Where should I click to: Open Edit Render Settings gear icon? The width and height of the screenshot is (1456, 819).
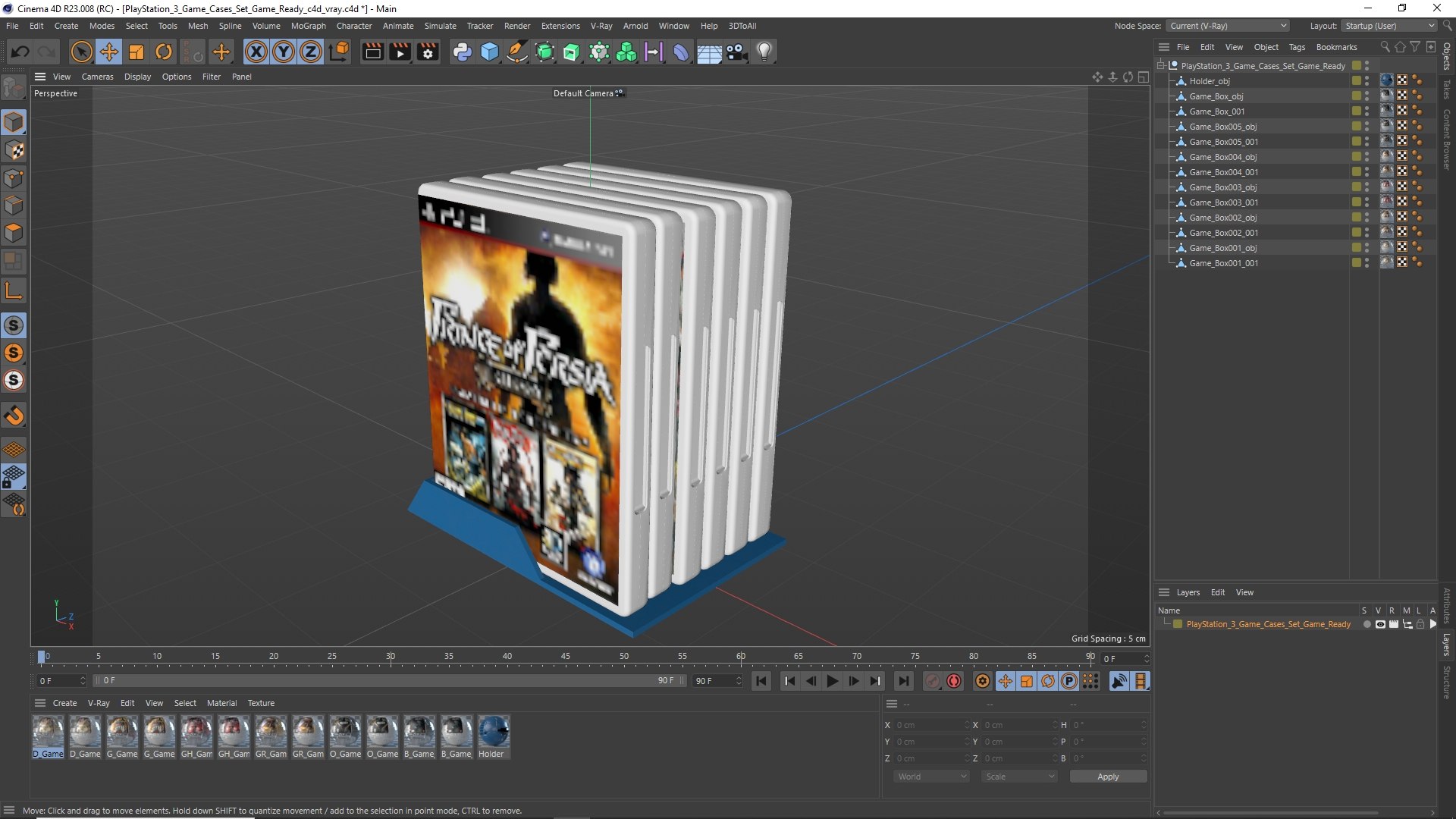pos(428,52)
